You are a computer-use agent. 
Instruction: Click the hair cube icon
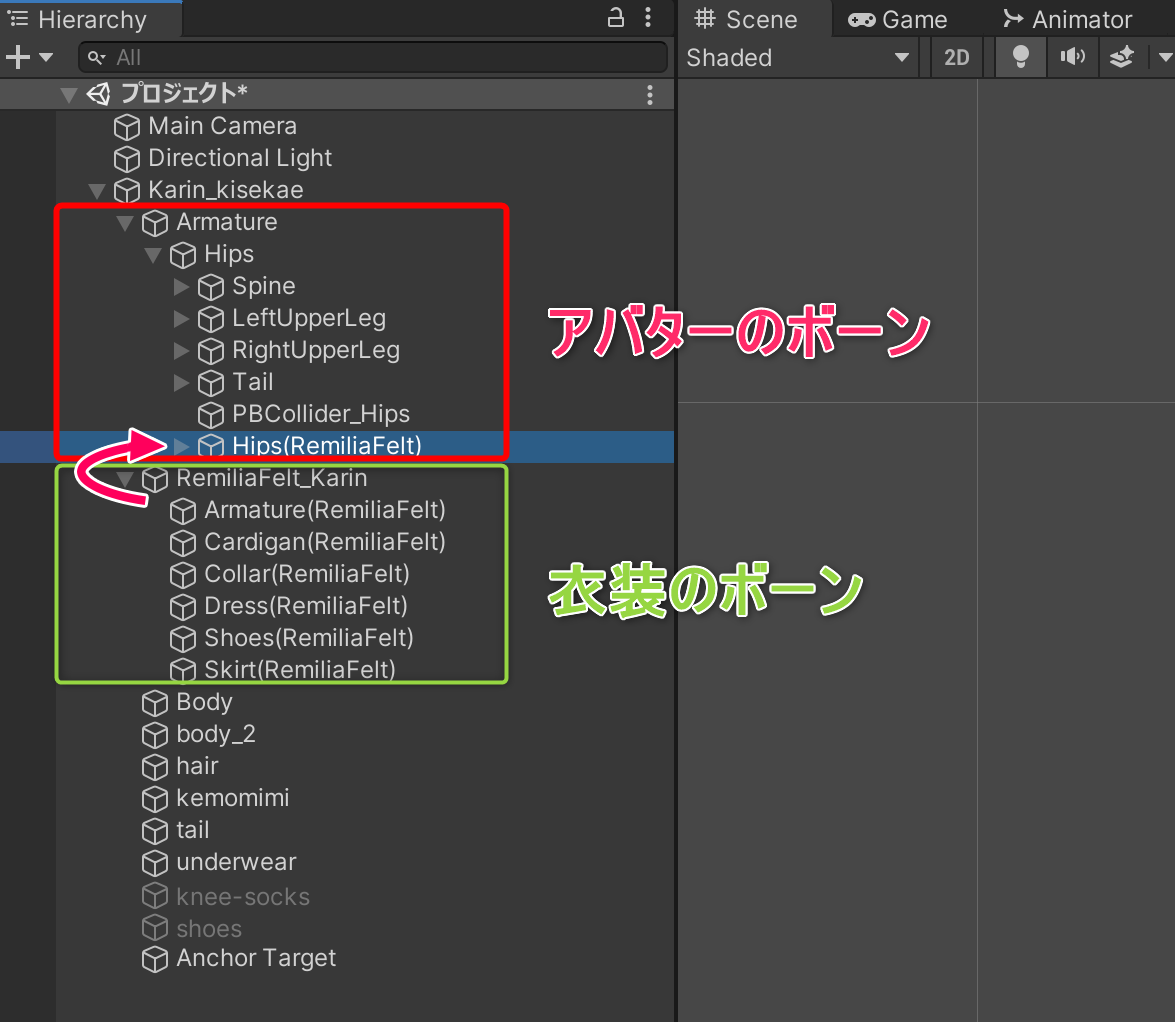(x=155, y=767)
